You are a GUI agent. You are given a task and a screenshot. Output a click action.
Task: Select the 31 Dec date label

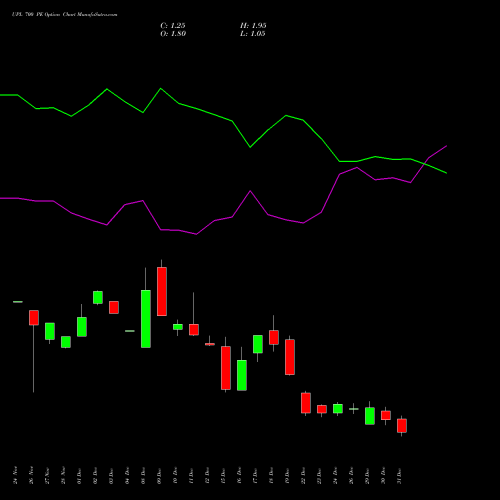(x=399, y=476)
